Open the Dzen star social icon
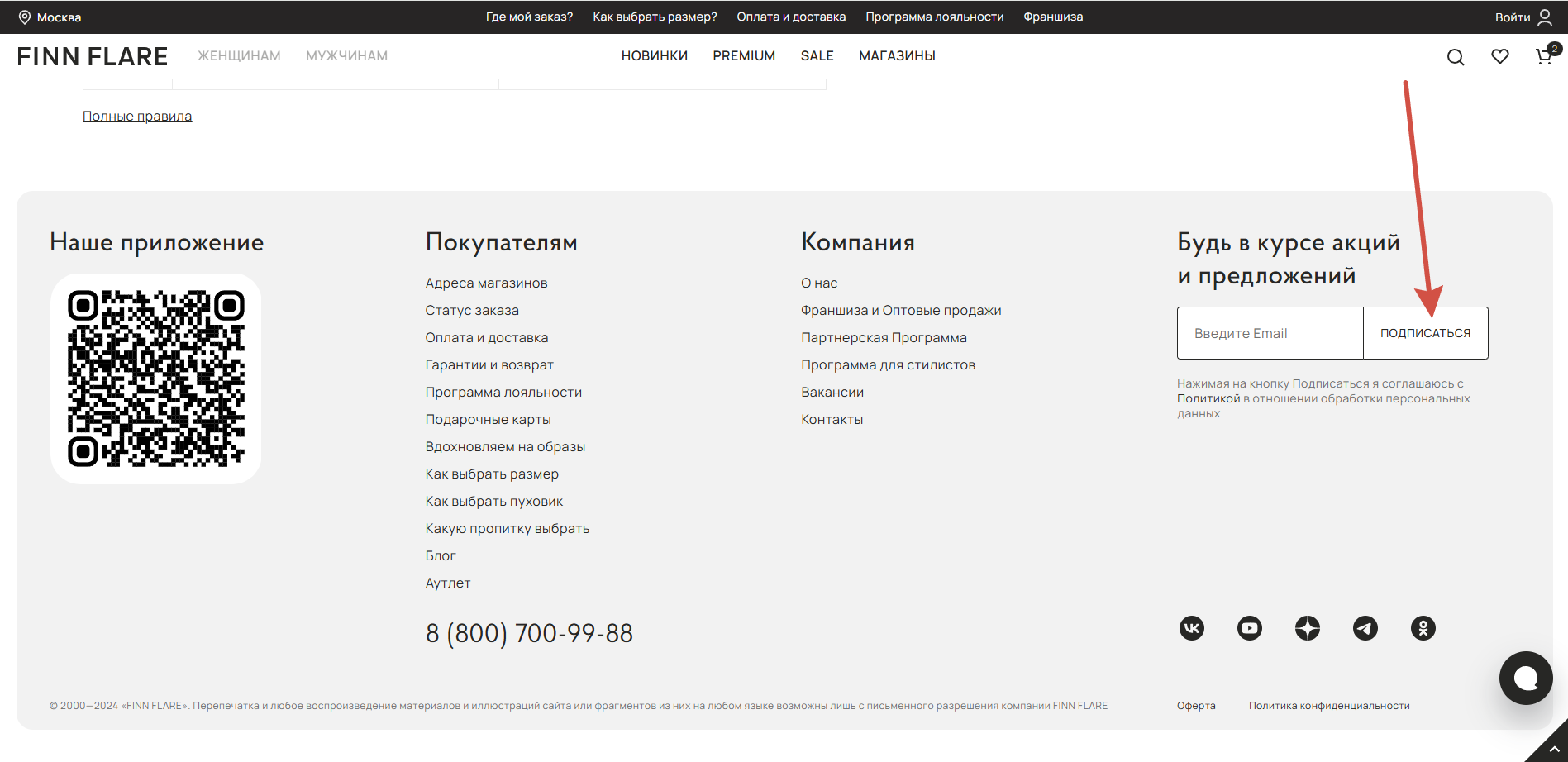 point(1308,628)
